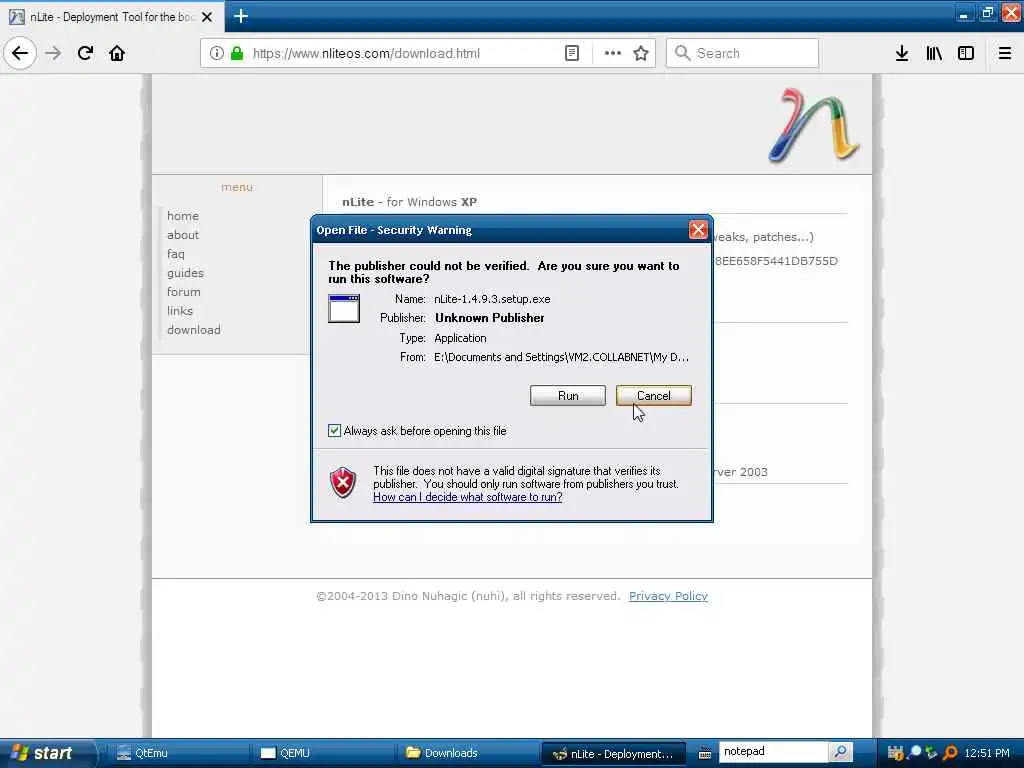Open page actions three-dot menu
Screen dimensions: 1024x768
(x=613, y=54)
